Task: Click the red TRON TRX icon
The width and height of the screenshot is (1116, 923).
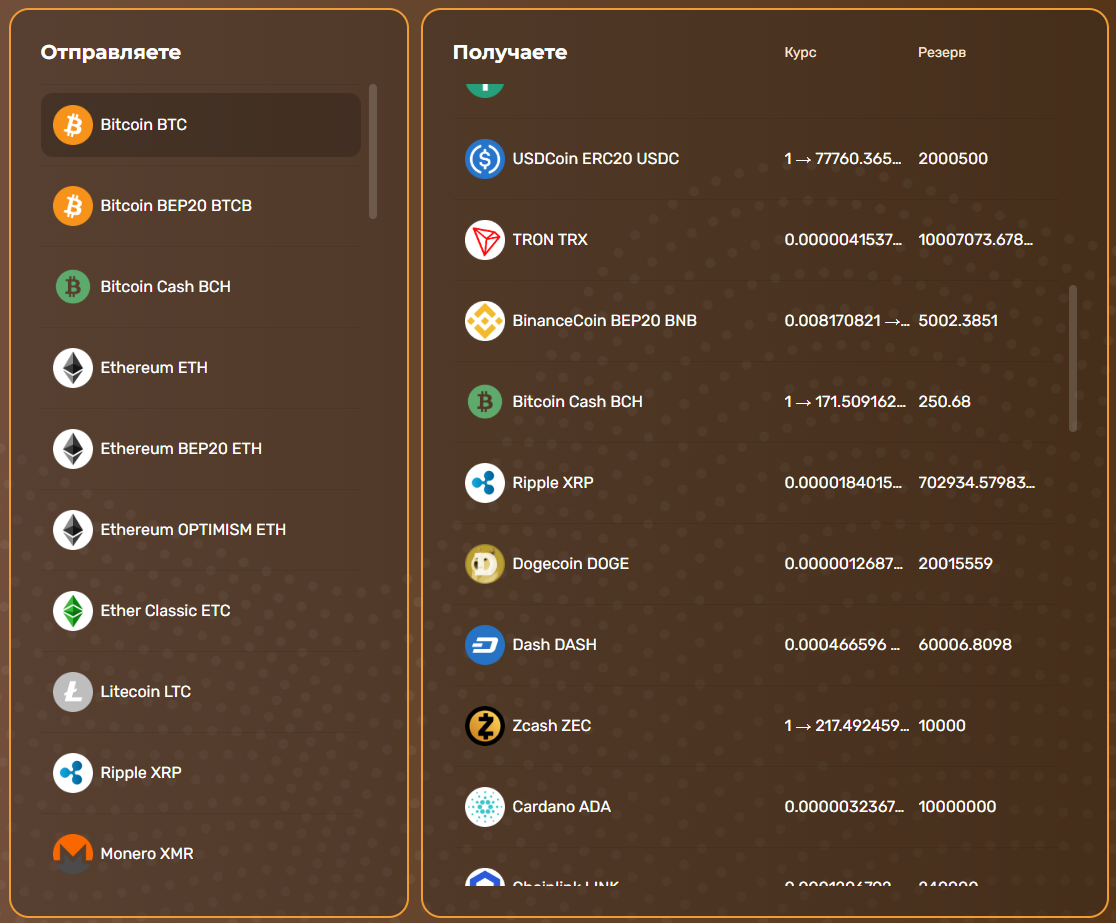Action: tap(485, 240)
